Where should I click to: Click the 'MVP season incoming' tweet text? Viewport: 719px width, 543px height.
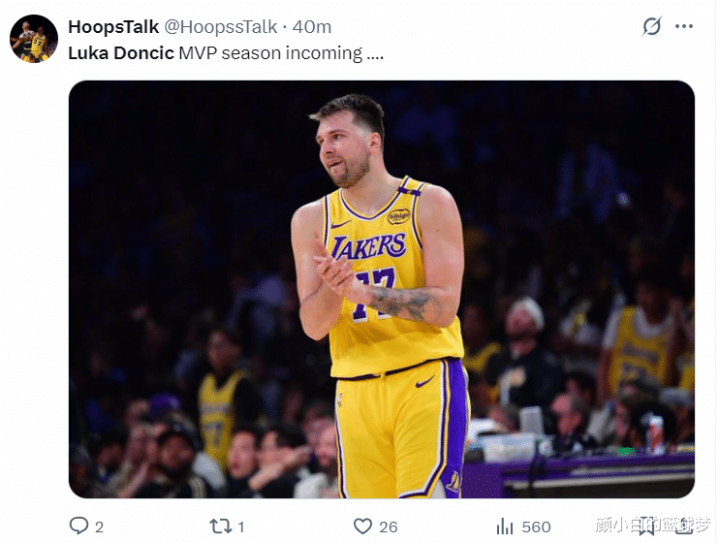[x=281, y=52]
